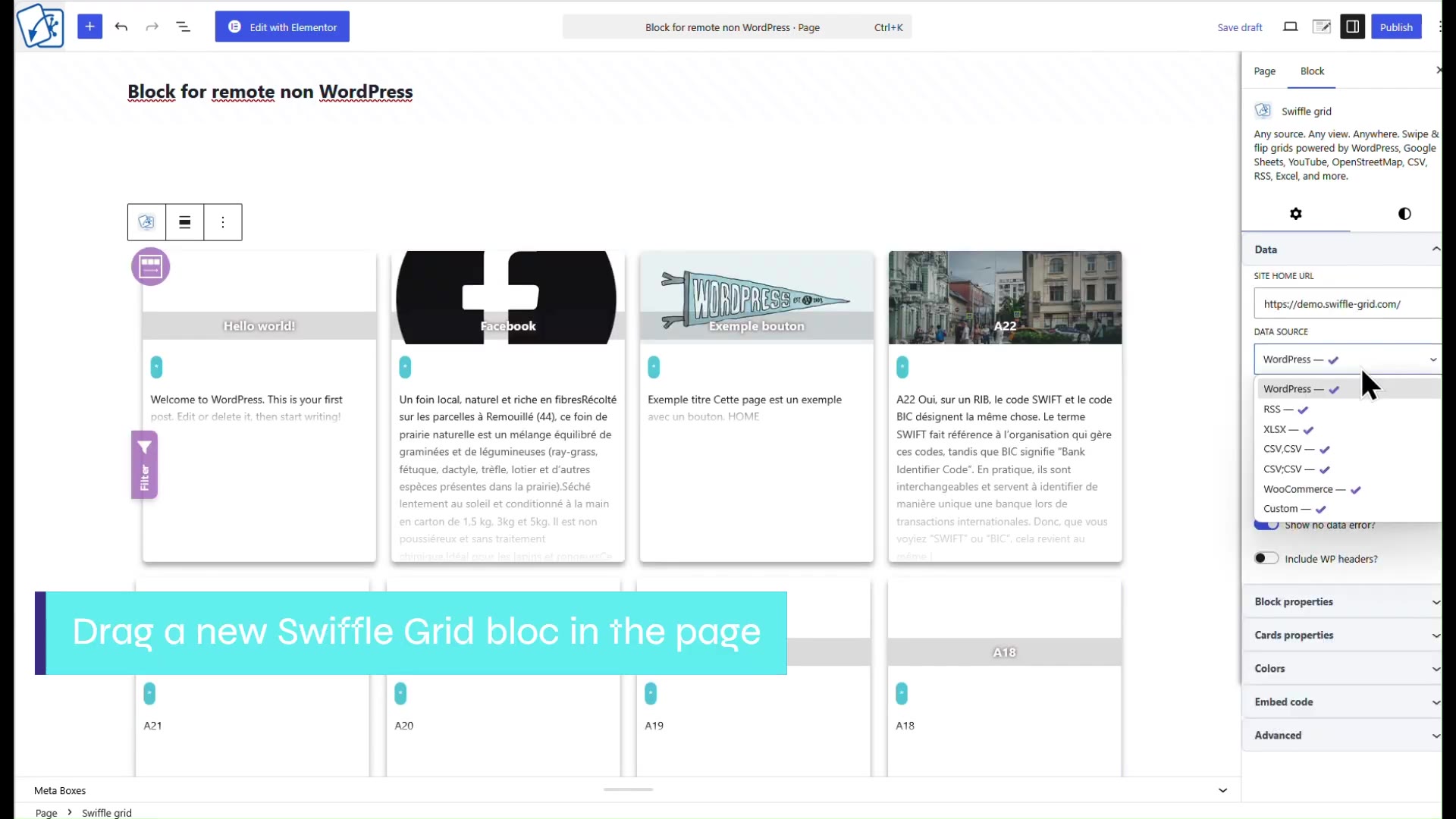The image size is (1456, 819).
Task: Expand the Block properties panel
Action: coord(1341,601)
